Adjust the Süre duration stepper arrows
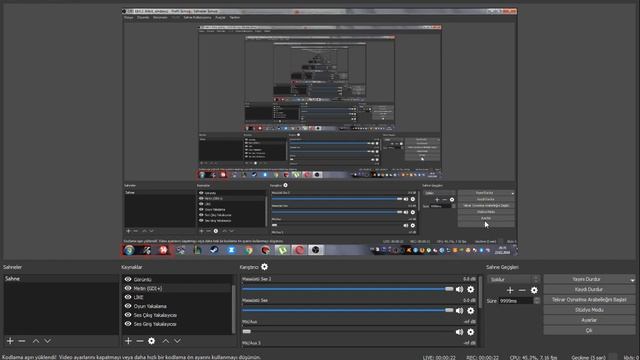Screen dimensions: 640x360 (x=537, y=301)
